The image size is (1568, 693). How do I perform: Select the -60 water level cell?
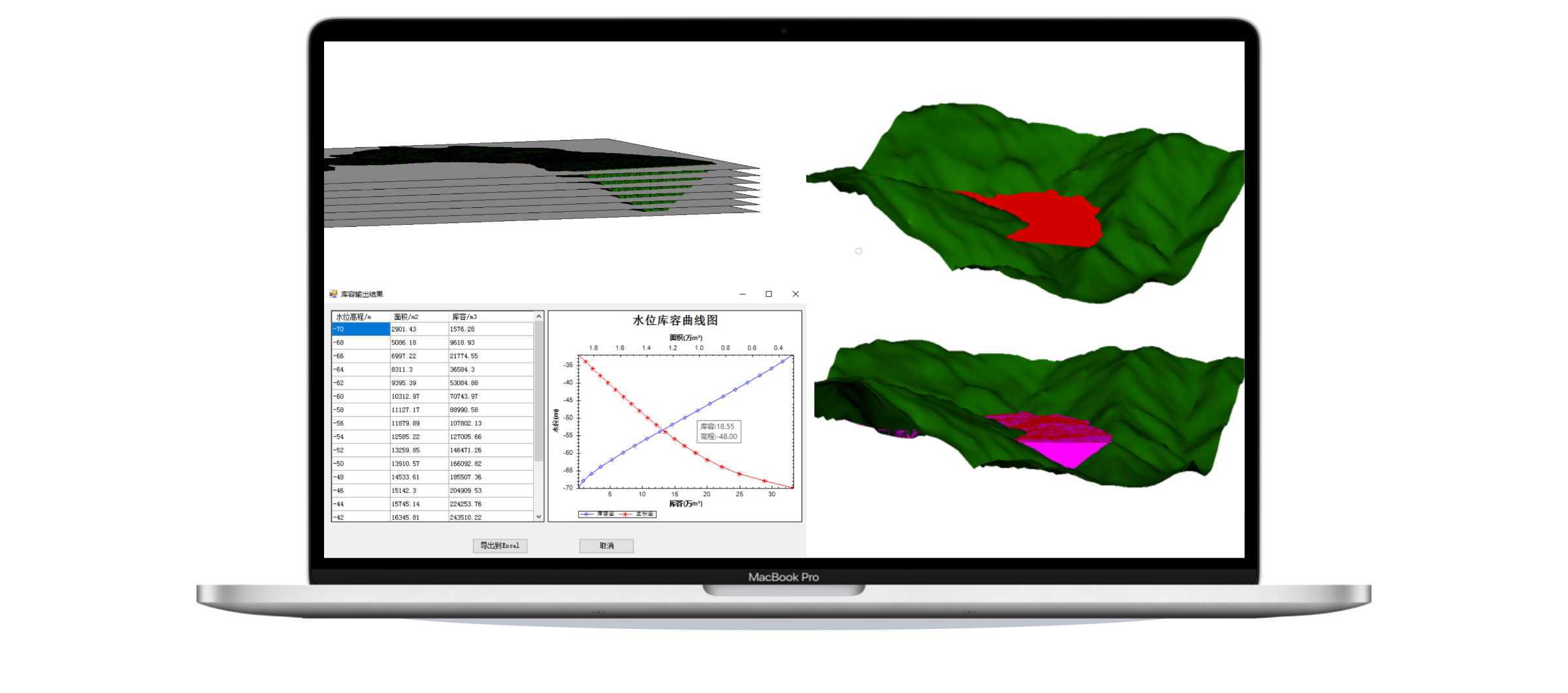pos(361,396)
